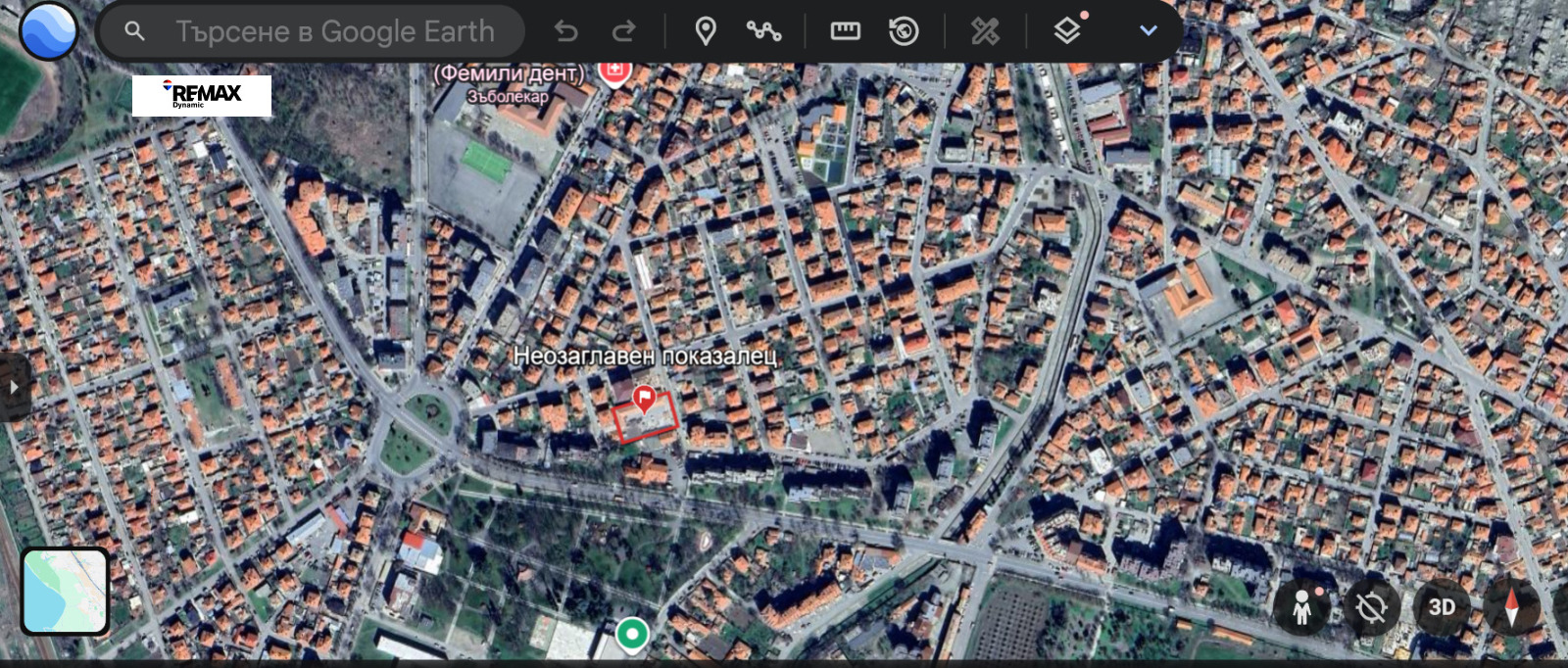
Task: Expand the toolbar chevron dropdown
Action: pos(1148,31)
